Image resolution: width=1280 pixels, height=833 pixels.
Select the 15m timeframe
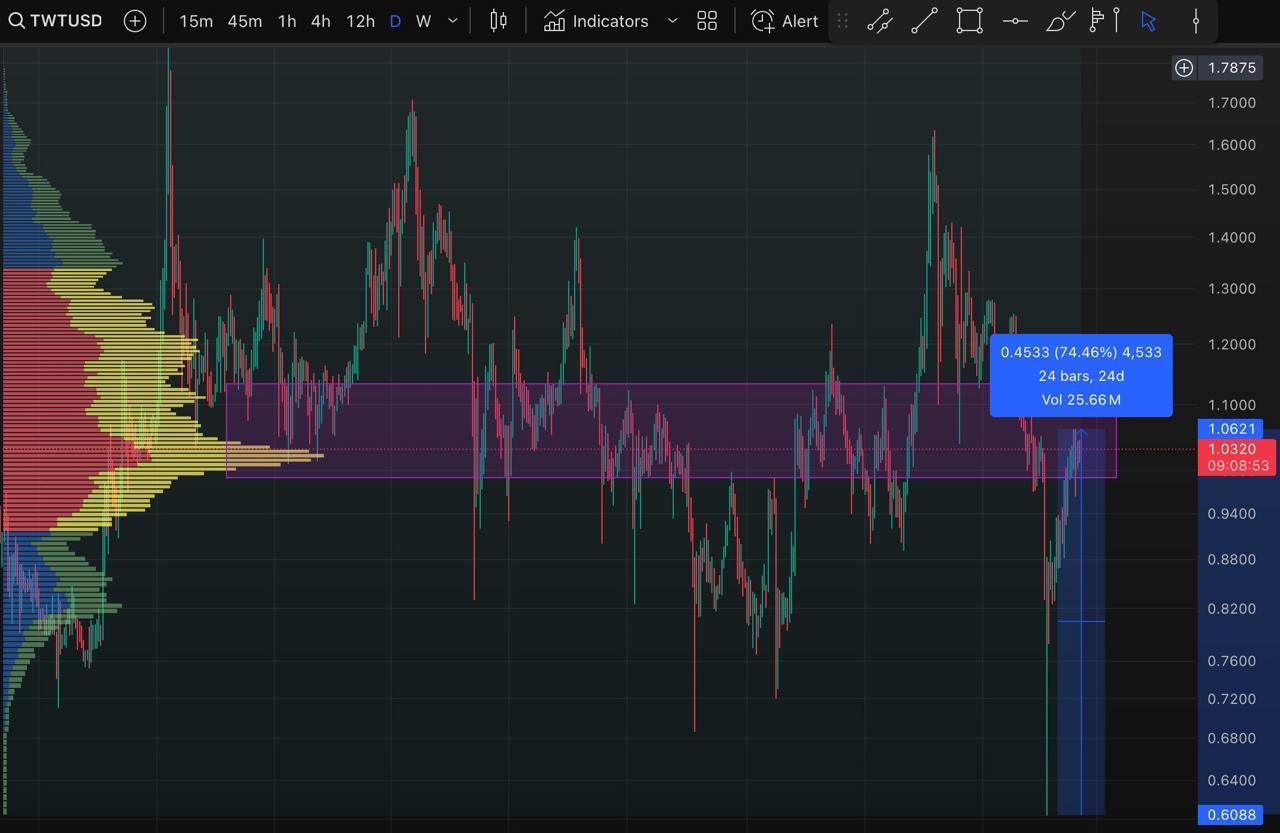point(196,20)
